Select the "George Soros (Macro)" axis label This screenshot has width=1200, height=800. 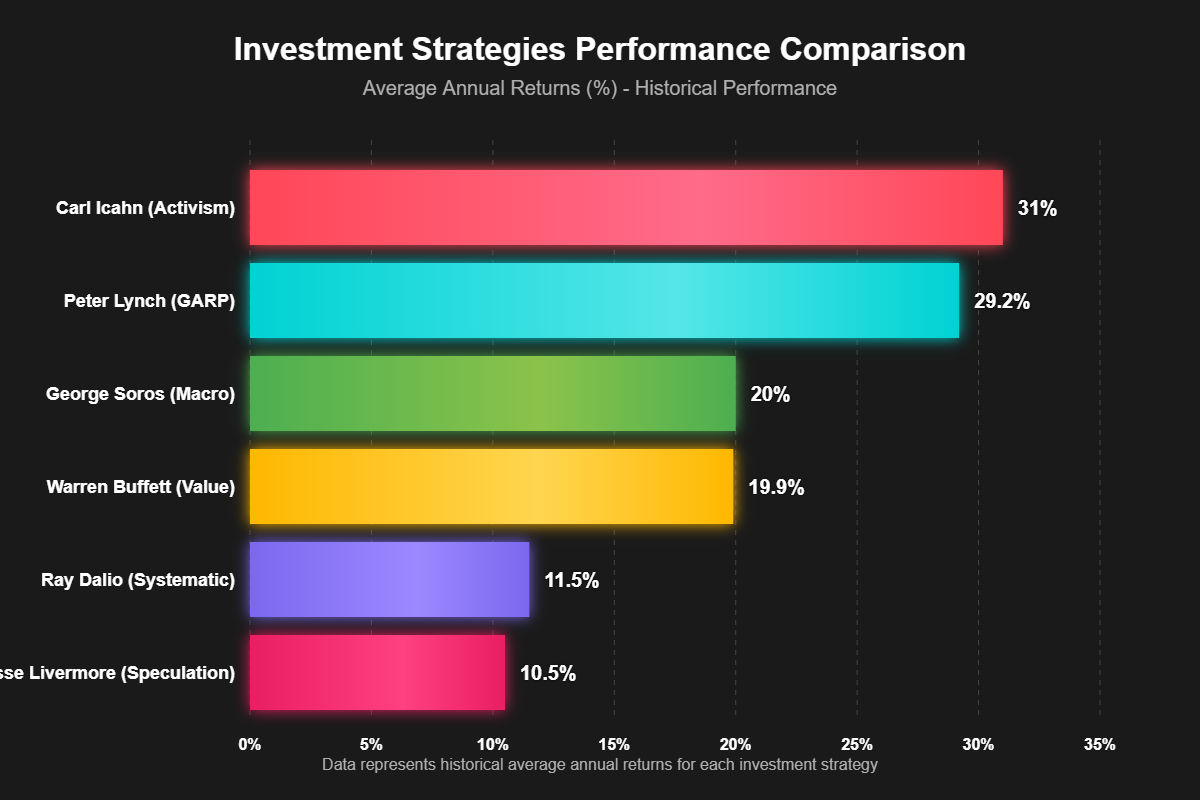coord(140,394)
